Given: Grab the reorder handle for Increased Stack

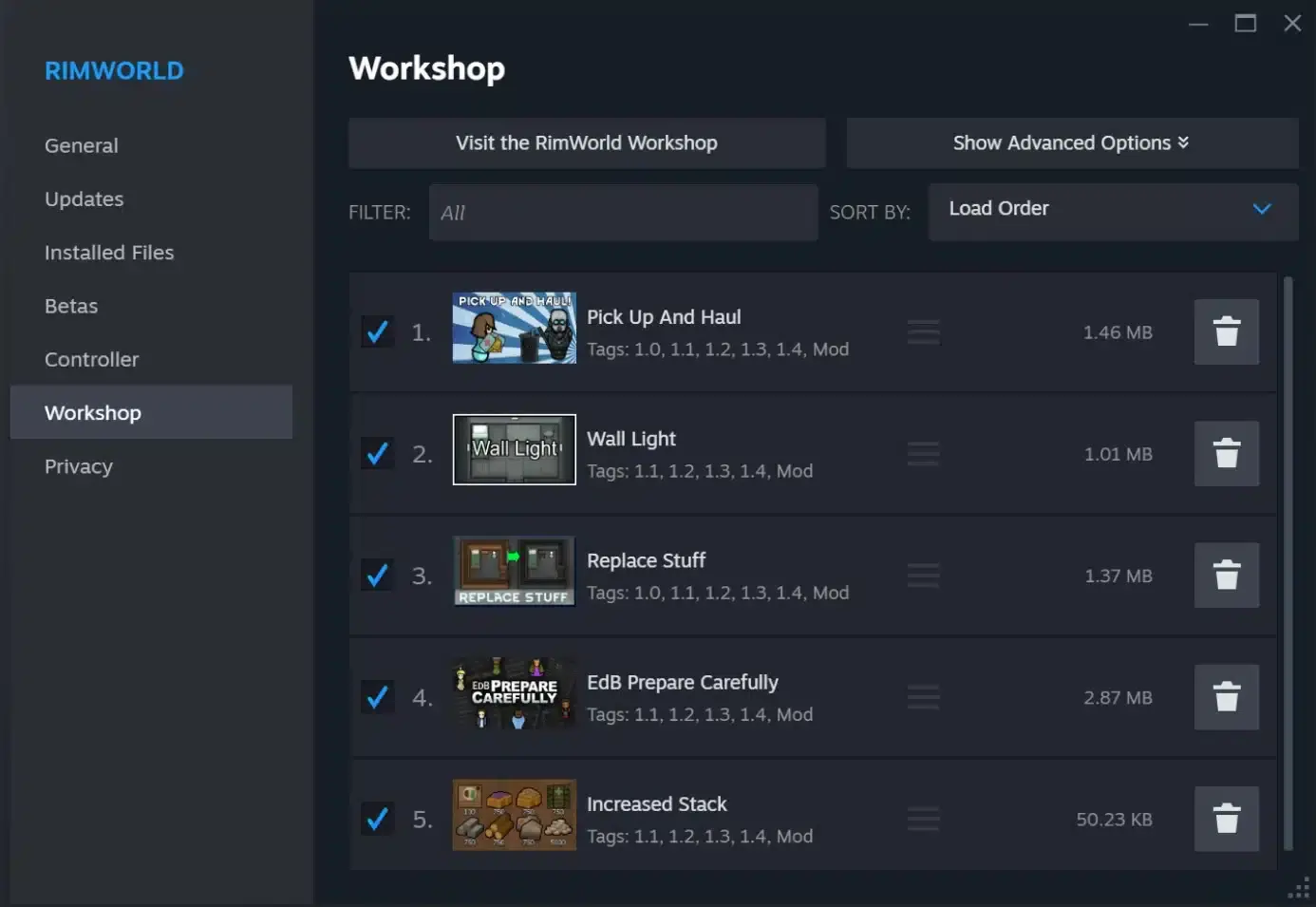Looking at the screenshot, I should 923,819.
